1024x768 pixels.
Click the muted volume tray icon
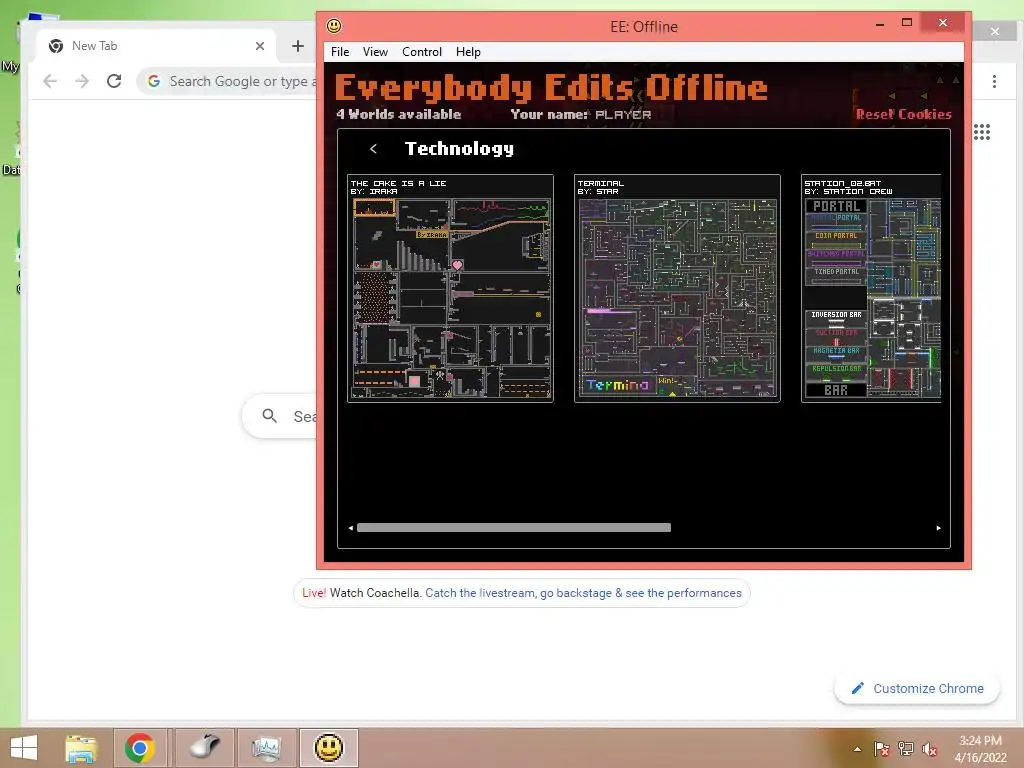930,749
